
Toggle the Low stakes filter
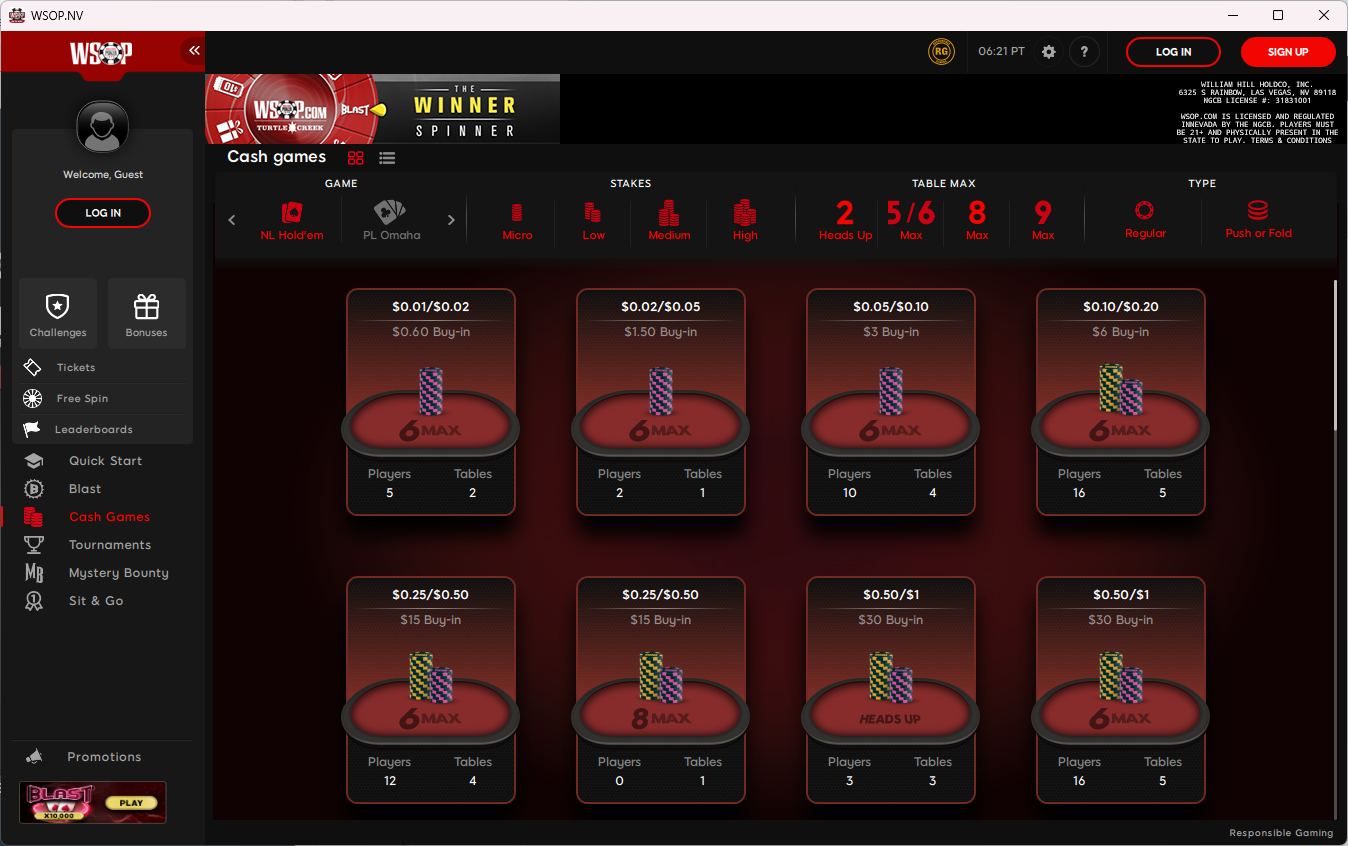593,221
